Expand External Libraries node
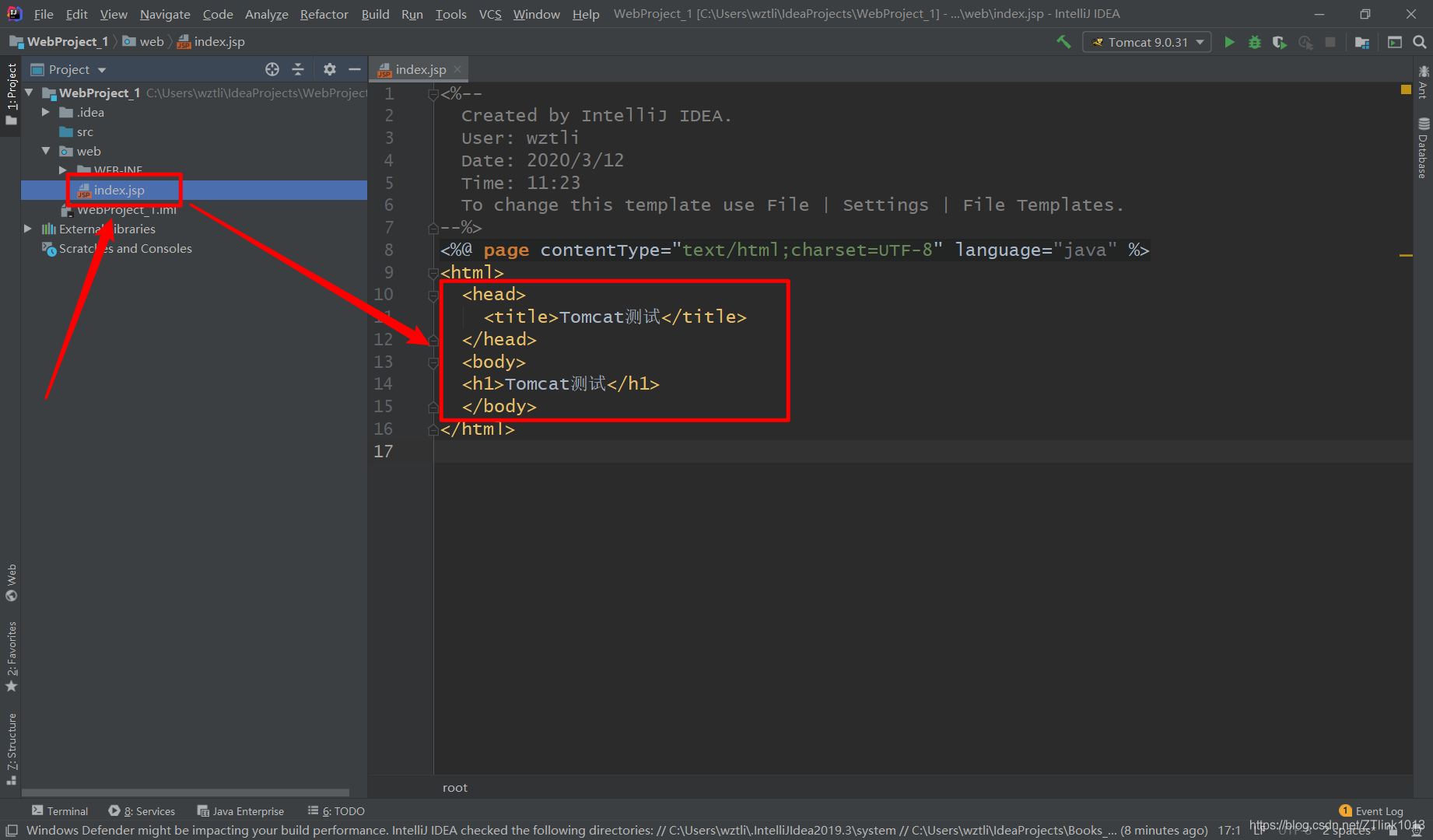This screenshot has height=840, width=1433. pyautogui.click(x=28, y=229)
